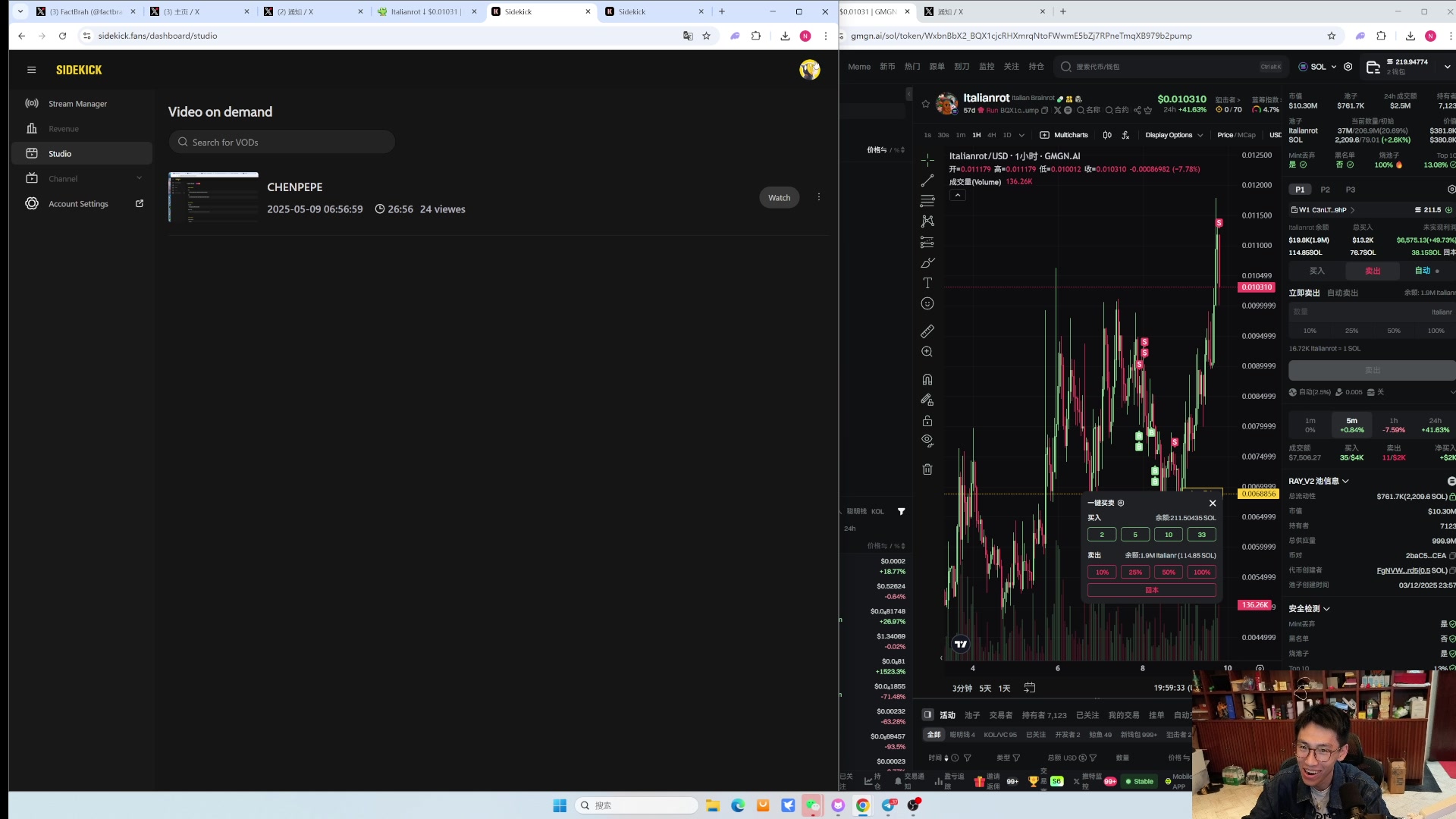Select the P3 preset tab
This screenshot has width=1456, height=819.
point(1350,190)
